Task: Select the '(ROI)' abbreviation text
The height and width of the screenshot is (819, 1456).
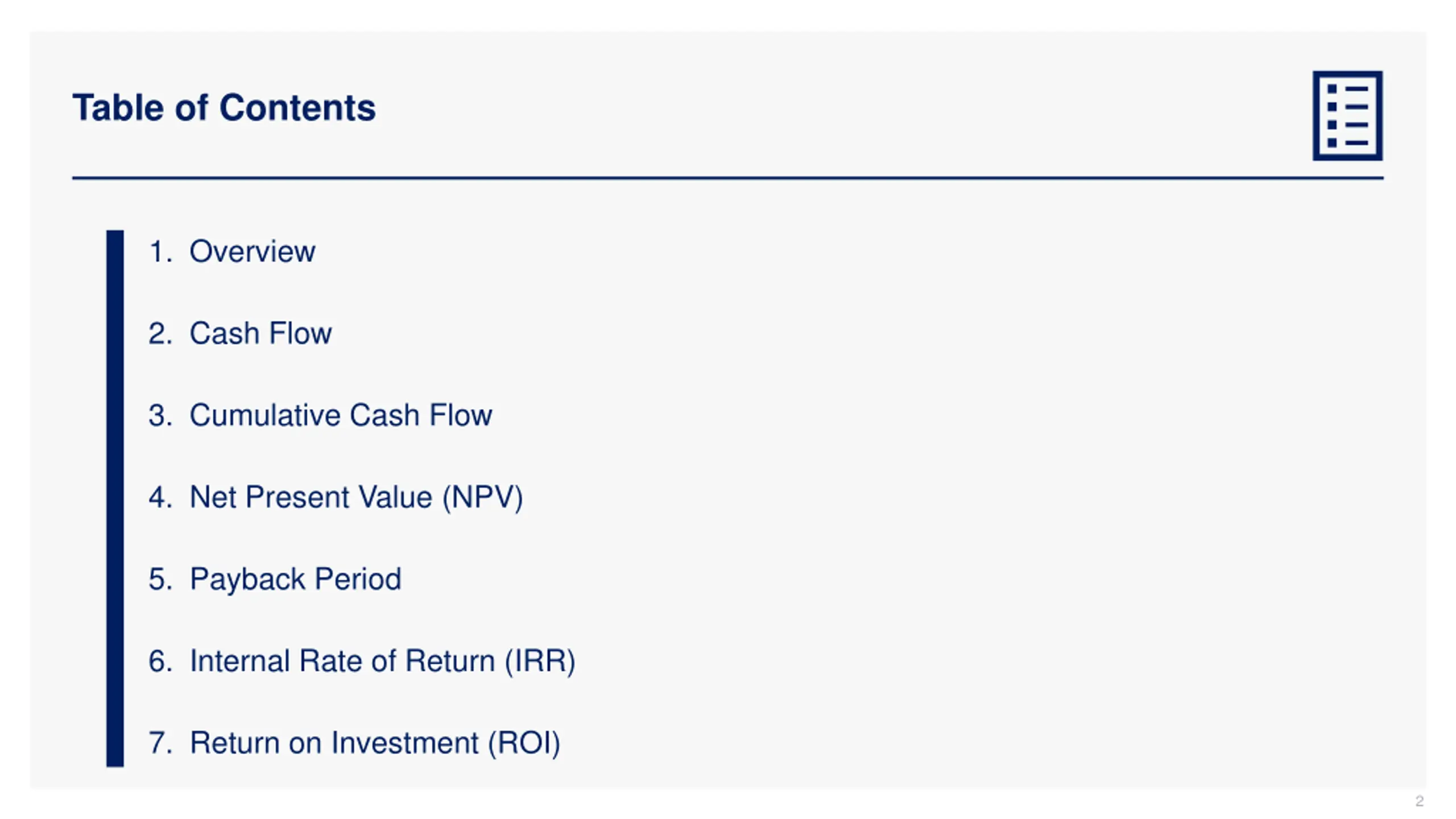Action: coord(524,743)
